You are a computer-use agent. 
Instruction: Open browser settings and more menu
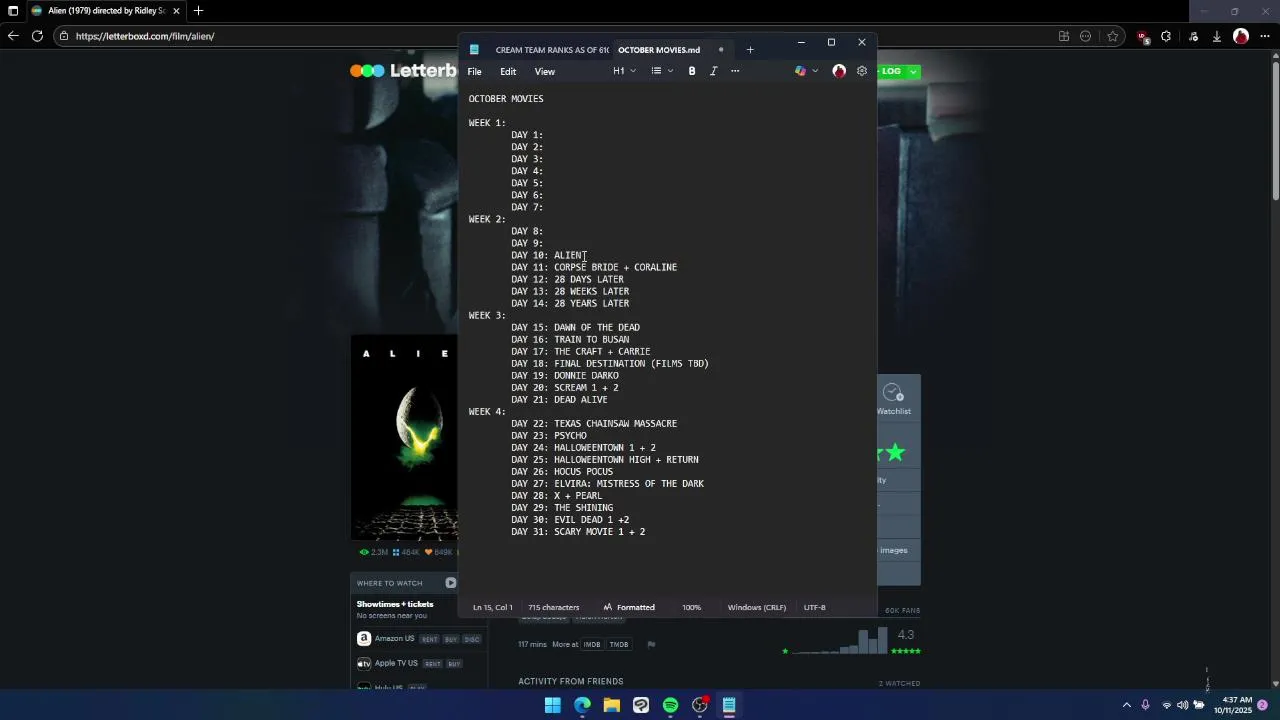click(x=1266, y=36)
